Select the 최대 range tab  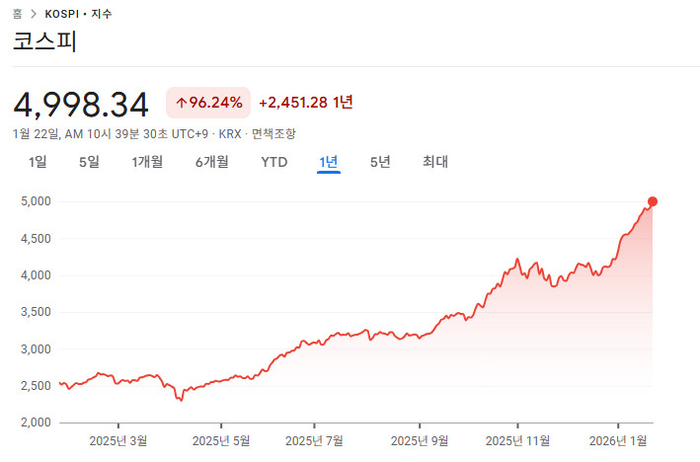click(435, 162)
